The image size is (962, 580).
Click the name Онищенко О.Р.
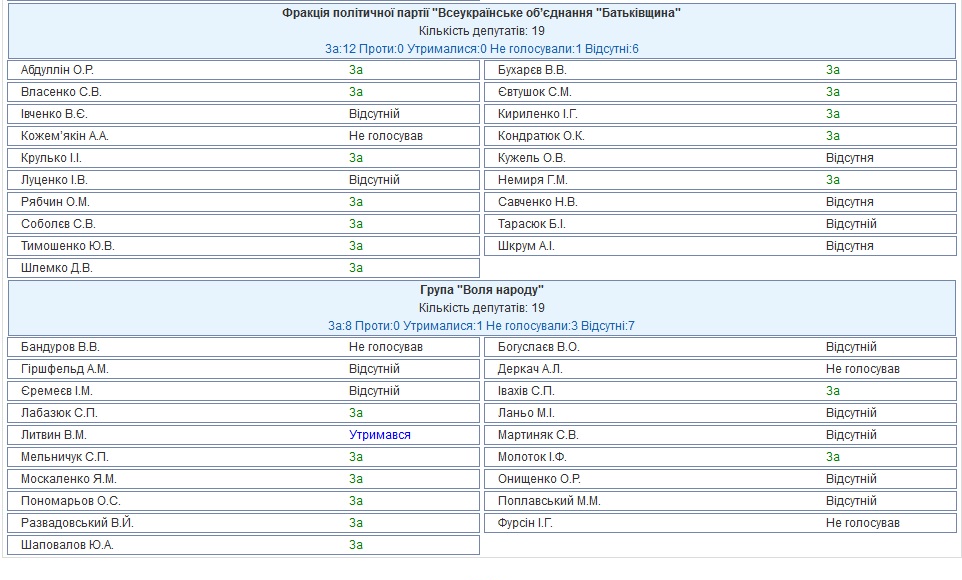click(539, 479)
